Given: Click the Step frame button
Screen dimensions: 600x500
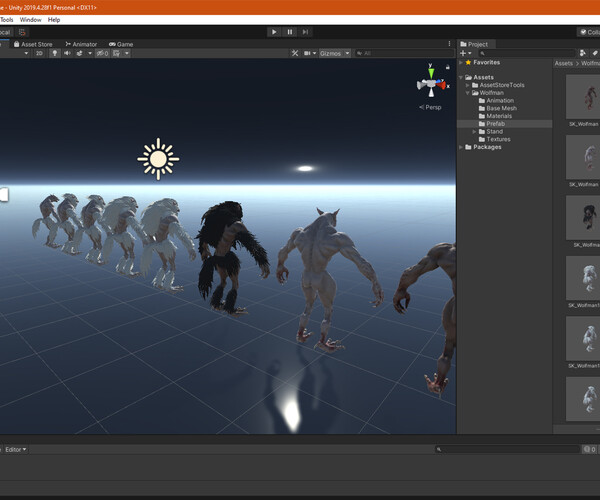Looking at the screenshot, I should click(x=305, y=32).
